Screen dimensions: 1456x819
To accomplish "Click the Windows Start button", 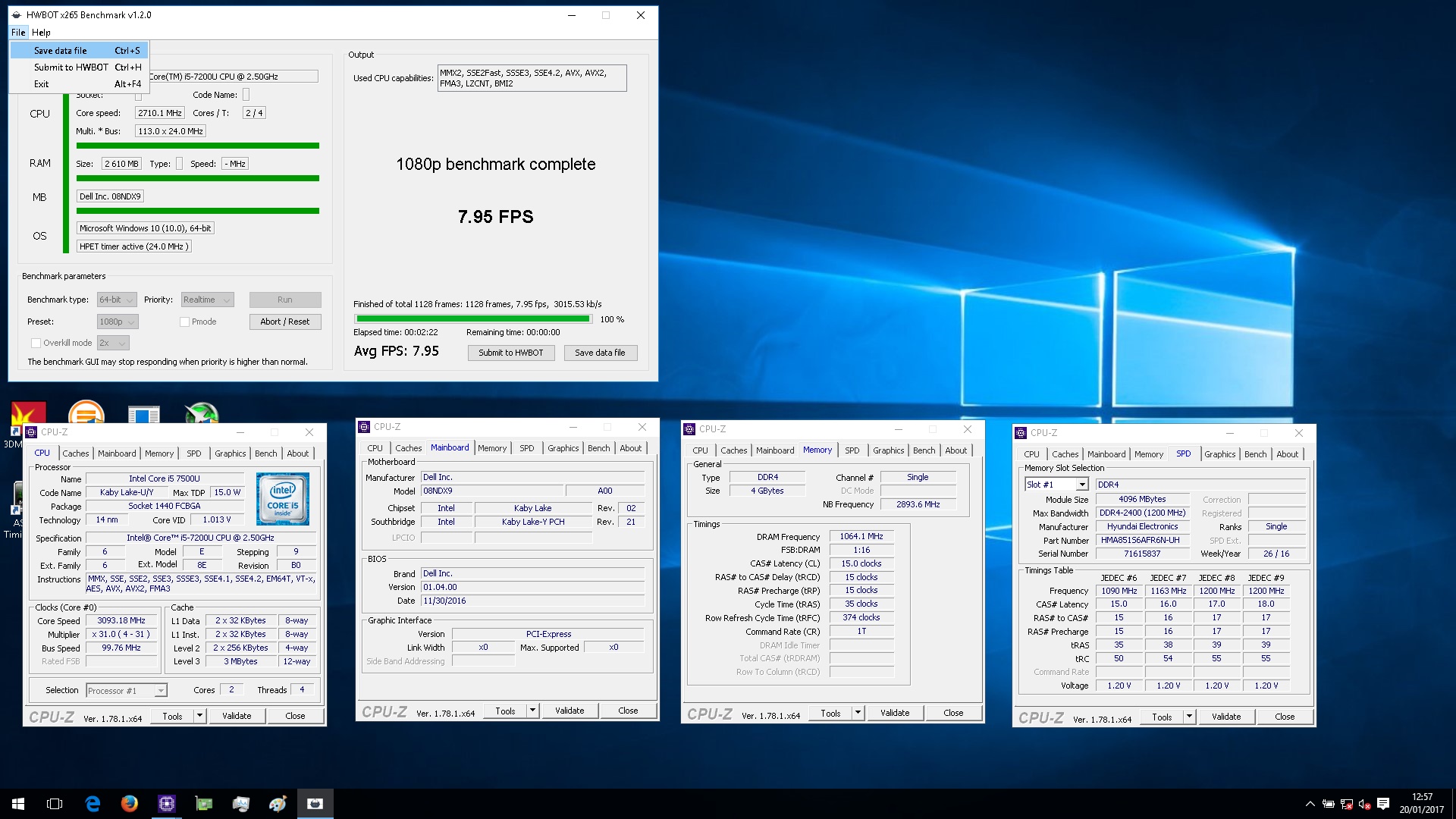I will (18, 804).
